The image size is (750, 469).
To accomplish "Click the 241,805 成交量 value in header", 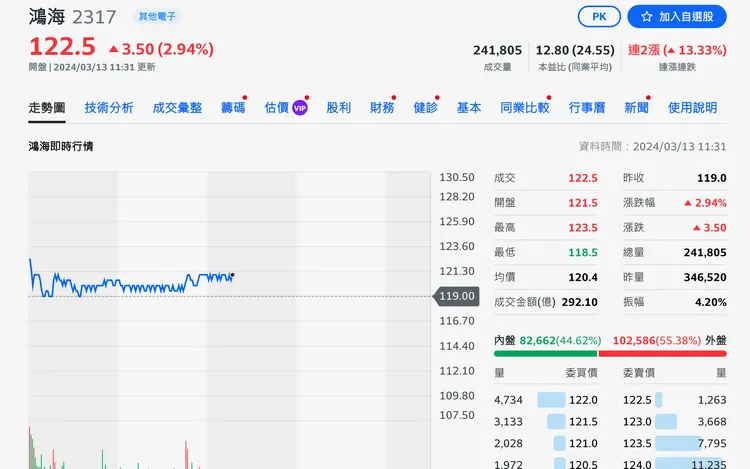I will tap(497, 50).
